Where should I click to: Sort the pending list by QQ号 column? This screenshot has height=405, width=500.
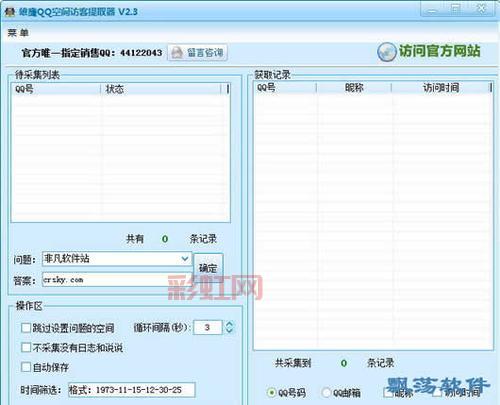coord(56,89)
